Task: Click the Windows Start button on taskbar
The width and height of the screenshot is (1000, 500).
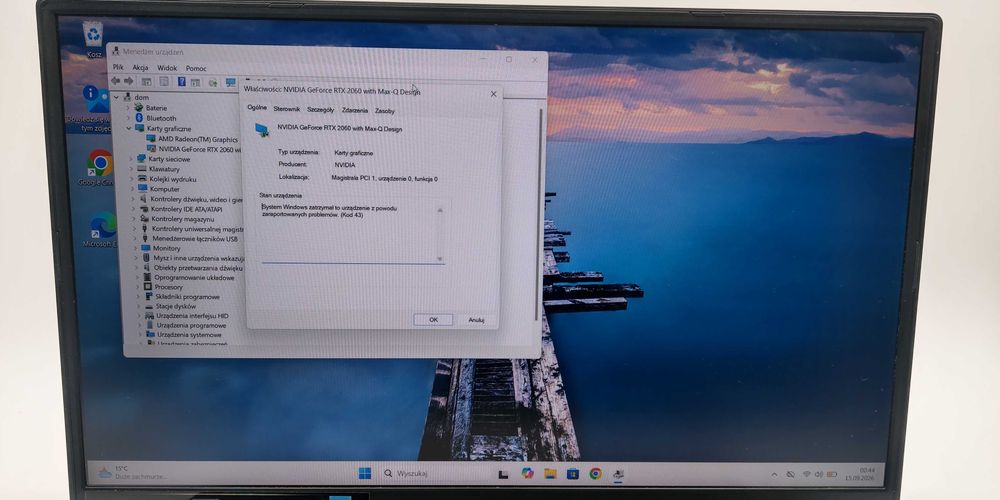Action: tap(365, 473)
